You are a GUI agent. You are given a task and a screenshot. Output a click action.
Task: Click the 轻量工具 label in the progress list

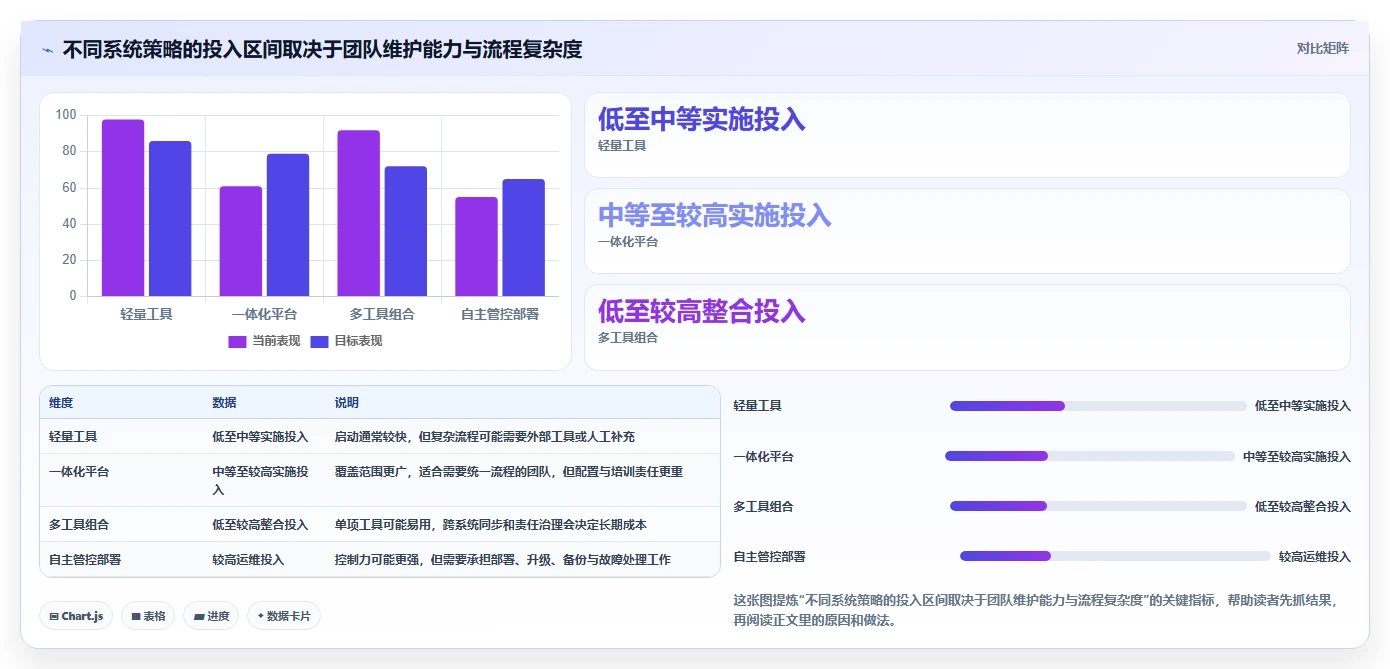[x=757, y=406]
